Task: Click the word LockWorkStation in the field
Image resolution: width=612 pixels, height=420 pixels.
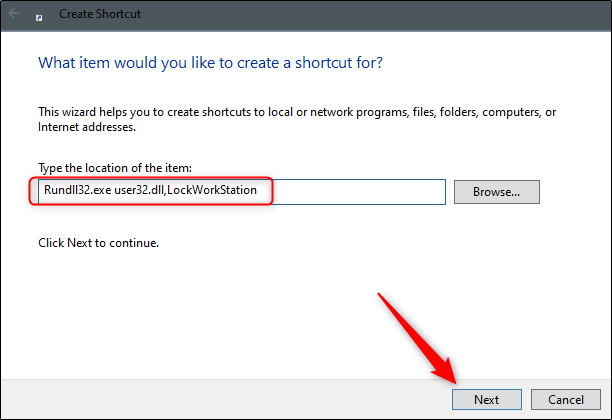Action: click(212, 190)
